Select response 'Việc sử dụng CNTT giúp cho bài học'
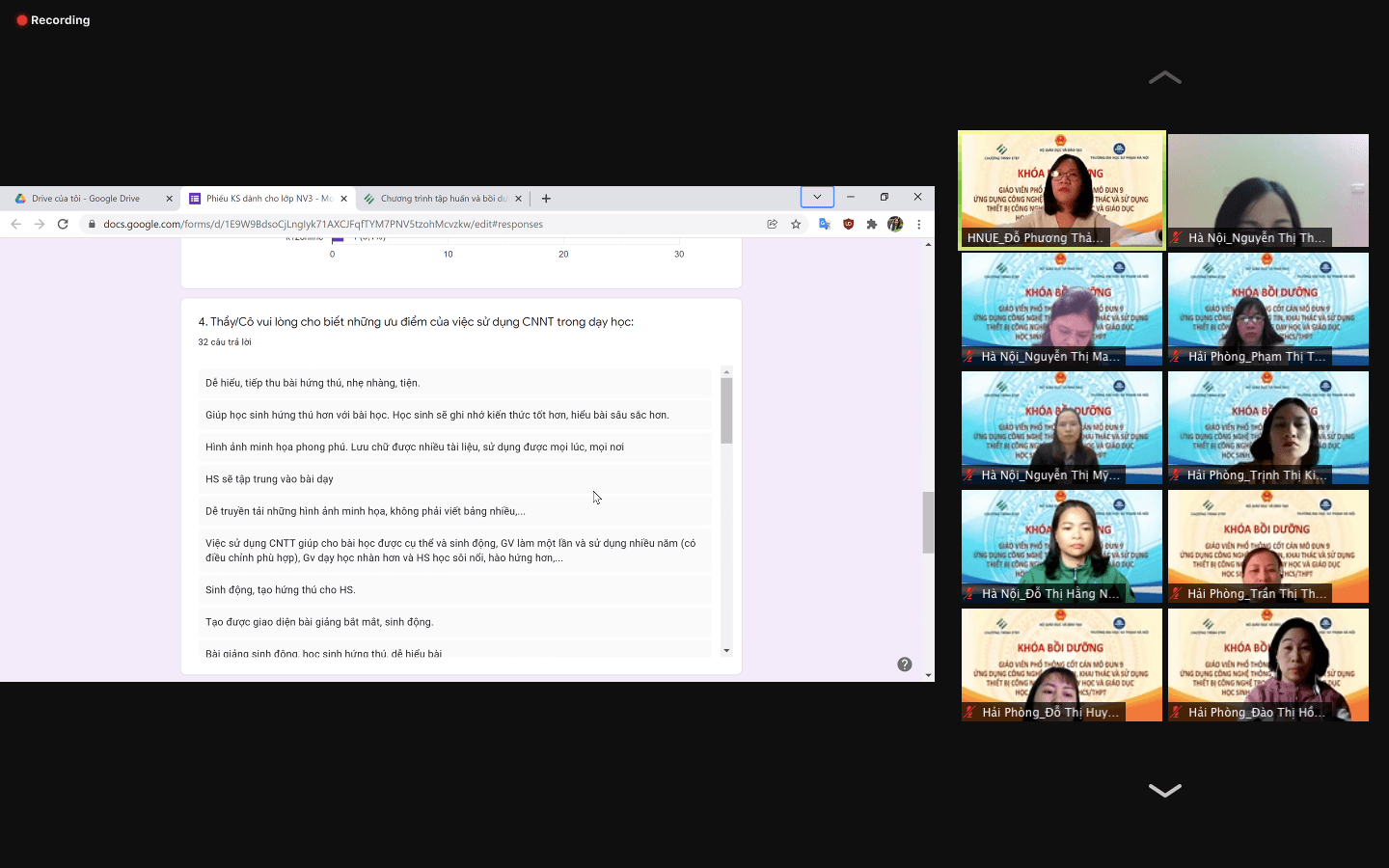 455,551
